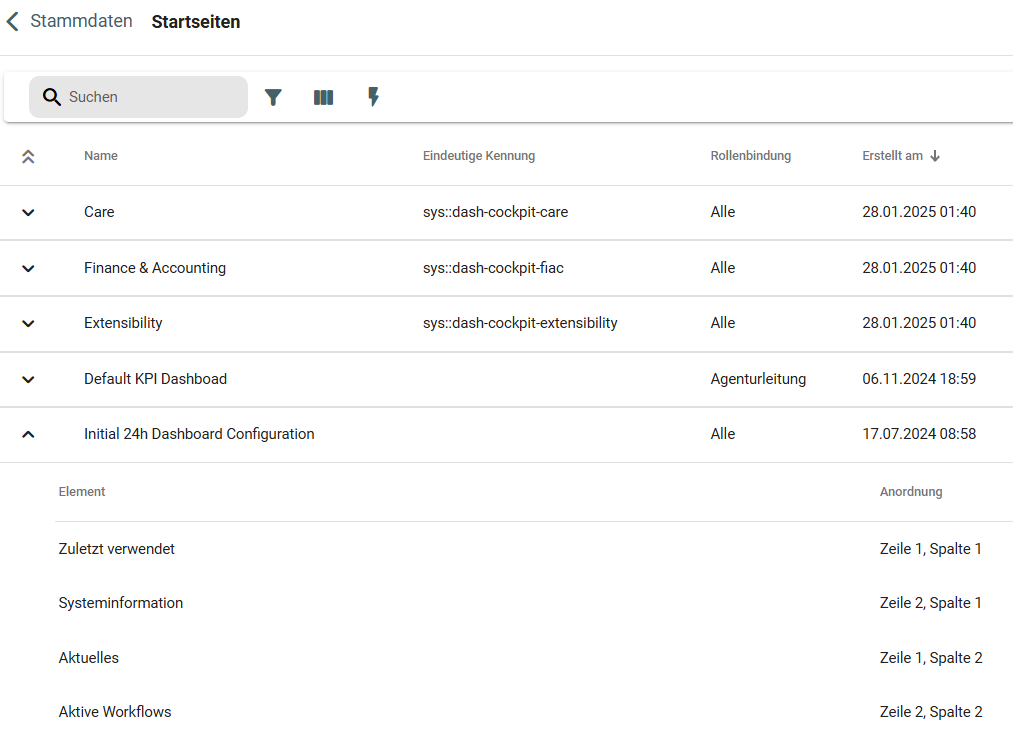1013x755 pixels.
Task: Expand the Default KPI Dashboad row
Action: click(28, 379)
